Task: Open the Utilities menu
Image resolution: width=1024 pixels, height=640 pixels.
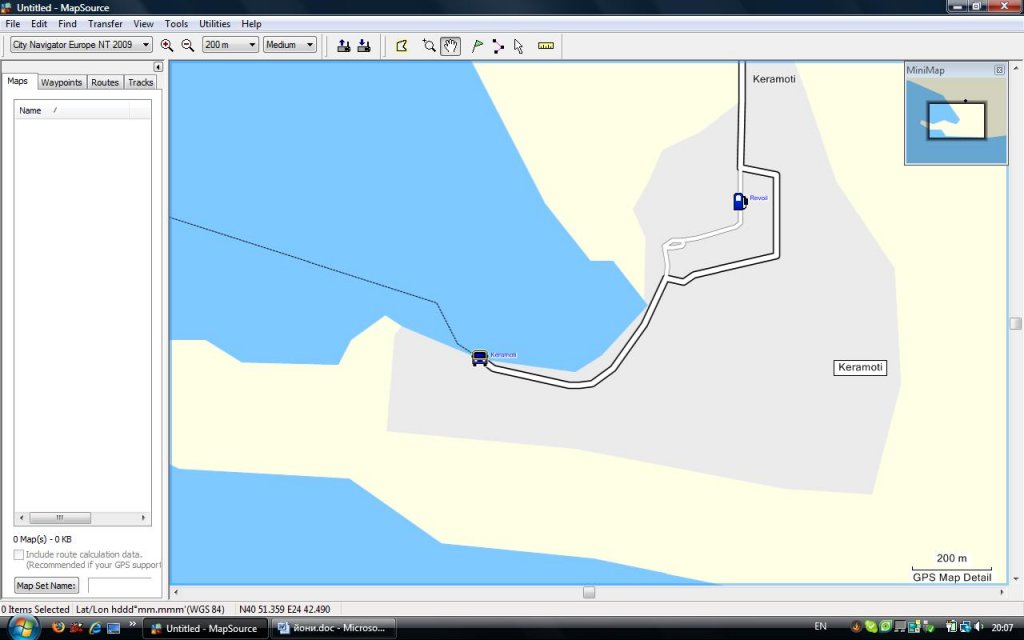Action: (214, 24)
